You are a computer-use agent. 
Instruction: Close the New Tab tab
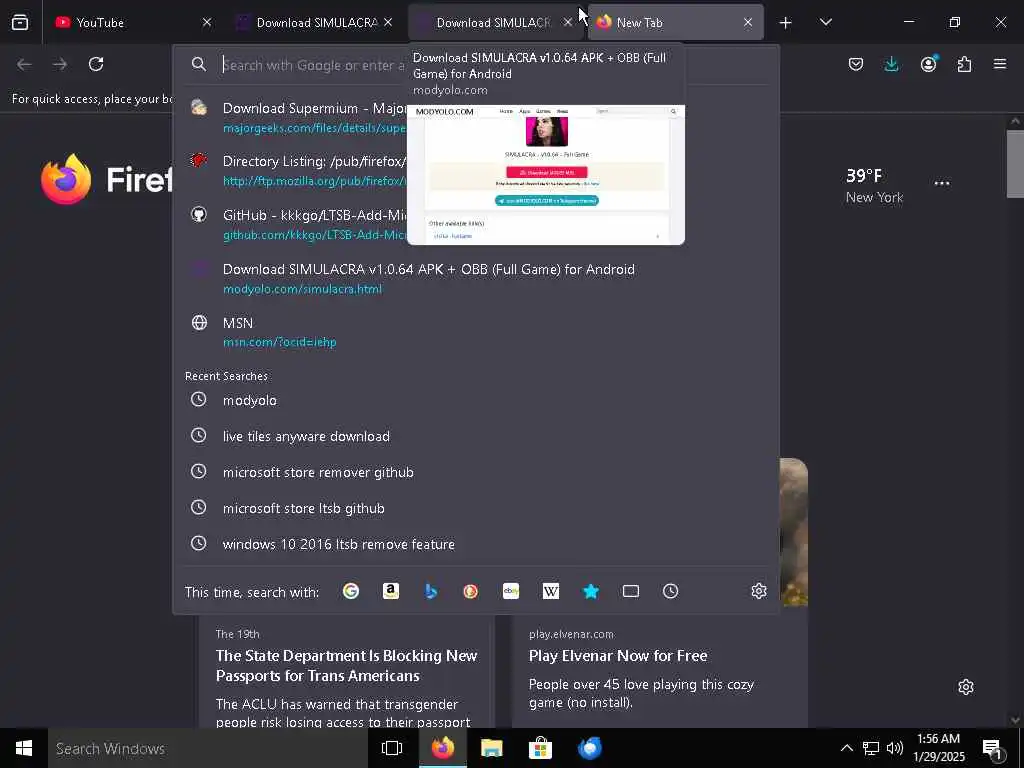(x=748, y=22)
